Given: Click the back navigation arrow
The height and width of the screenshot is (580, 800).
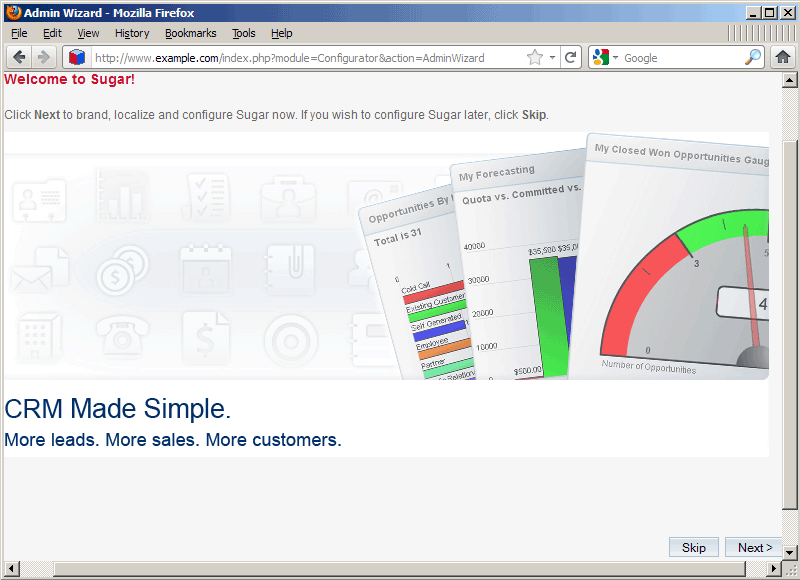Looking at the screenshot, I should [18, 57].
